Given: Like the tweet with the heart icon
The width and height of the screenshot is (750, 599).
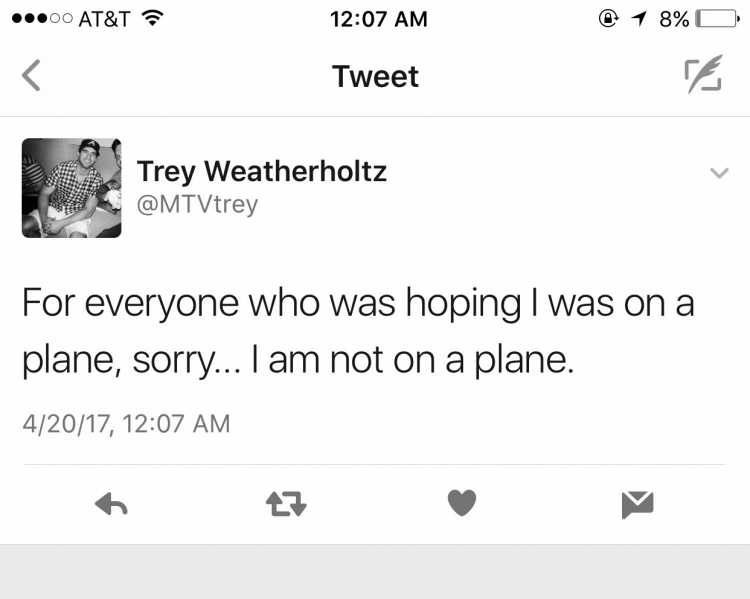Looking at the screenshot, I should coord(462,503).
